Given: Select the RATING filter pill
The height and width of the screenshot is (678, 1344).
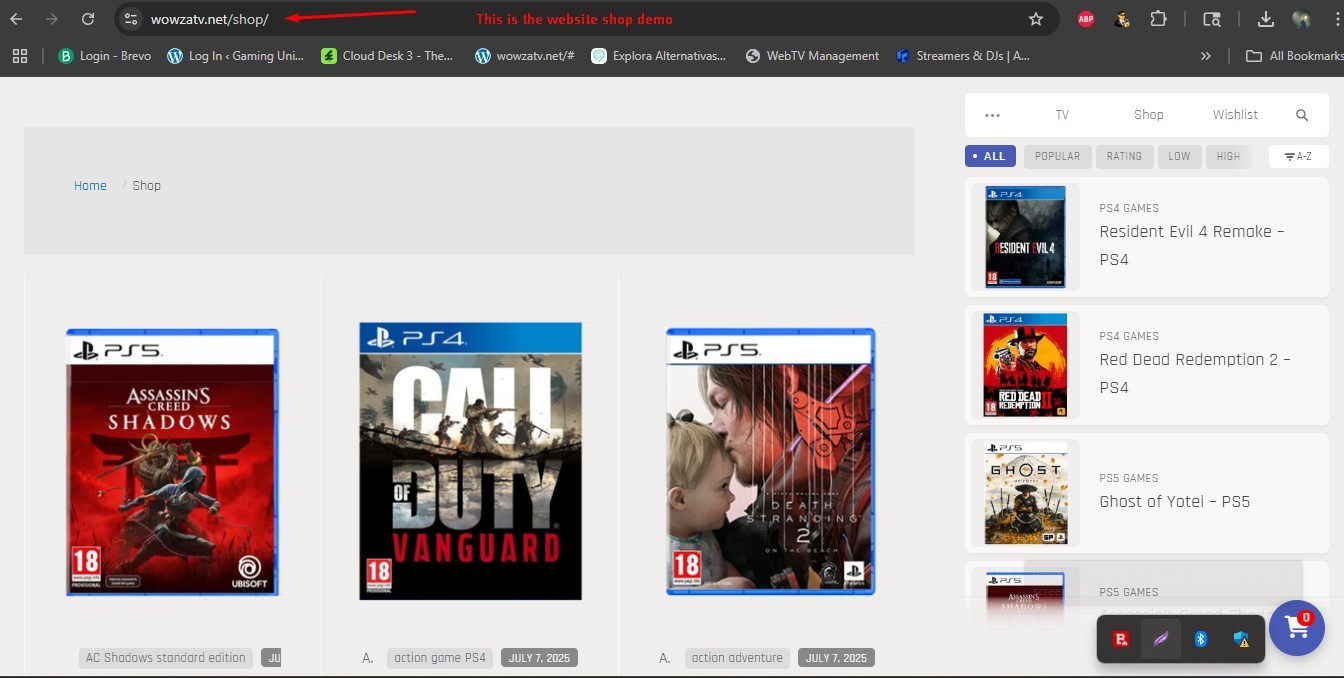Looking at the screenshot, I should [1124, 156].
